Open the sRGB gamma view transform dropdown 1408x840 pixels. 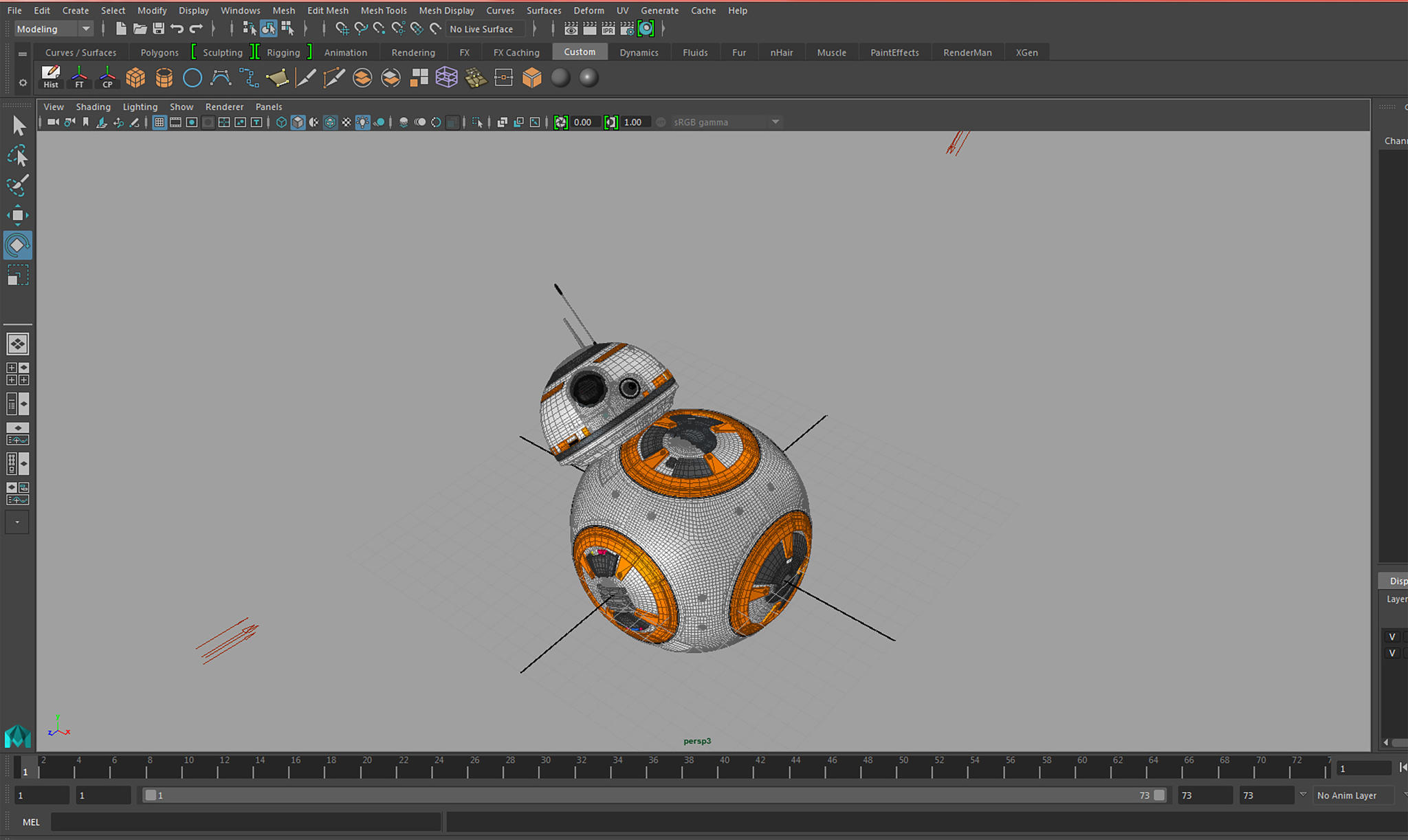pyautogui.click(x=726, y=122)
